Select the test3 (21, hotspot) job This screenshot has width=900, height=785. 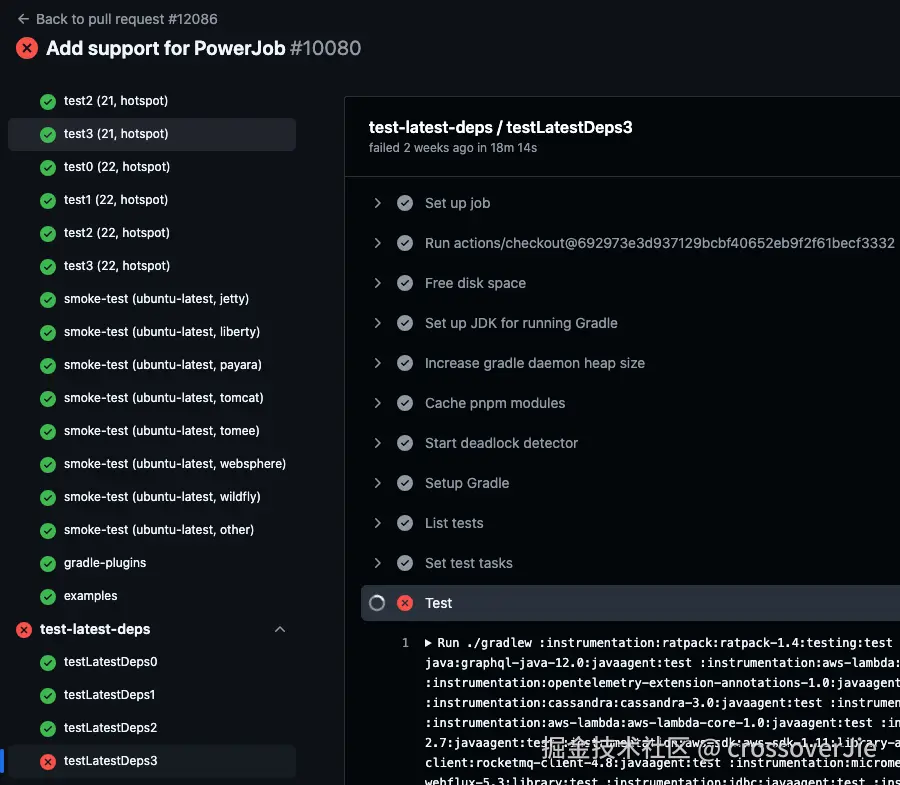tap(116, 134)
